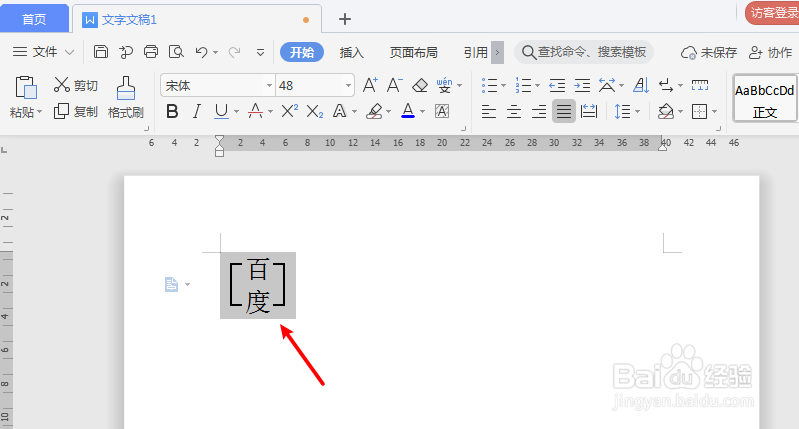Click the shading paint bucket icon
The height and width of the screenshot is (429, 799).
click(665, 111)
